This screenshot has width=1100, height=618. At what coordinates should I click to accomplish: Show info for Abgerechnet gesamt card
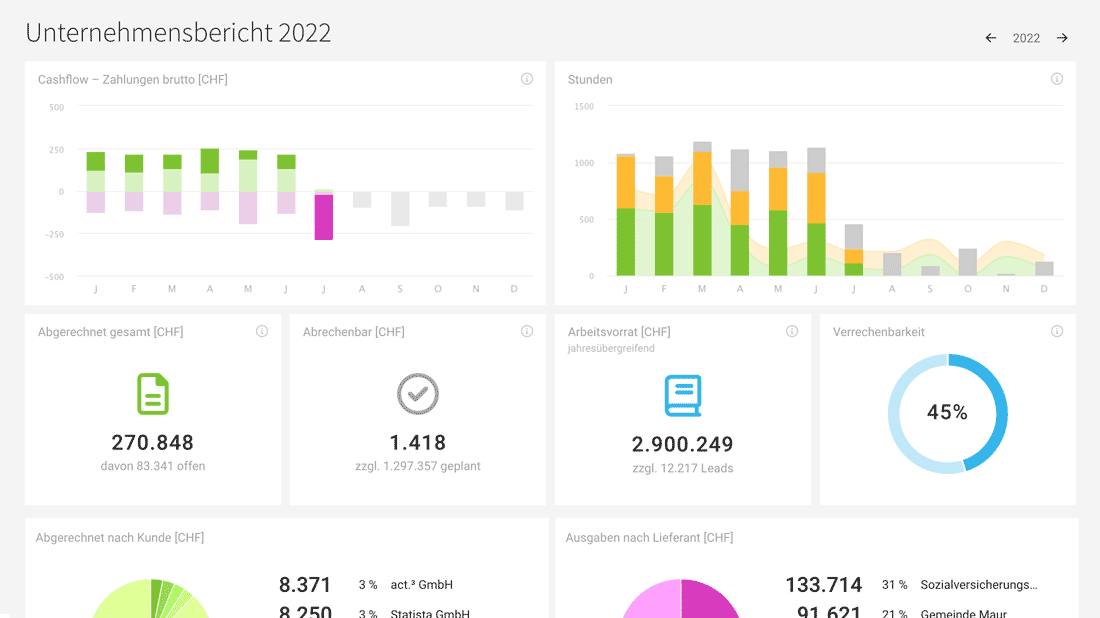coord(262,331)
